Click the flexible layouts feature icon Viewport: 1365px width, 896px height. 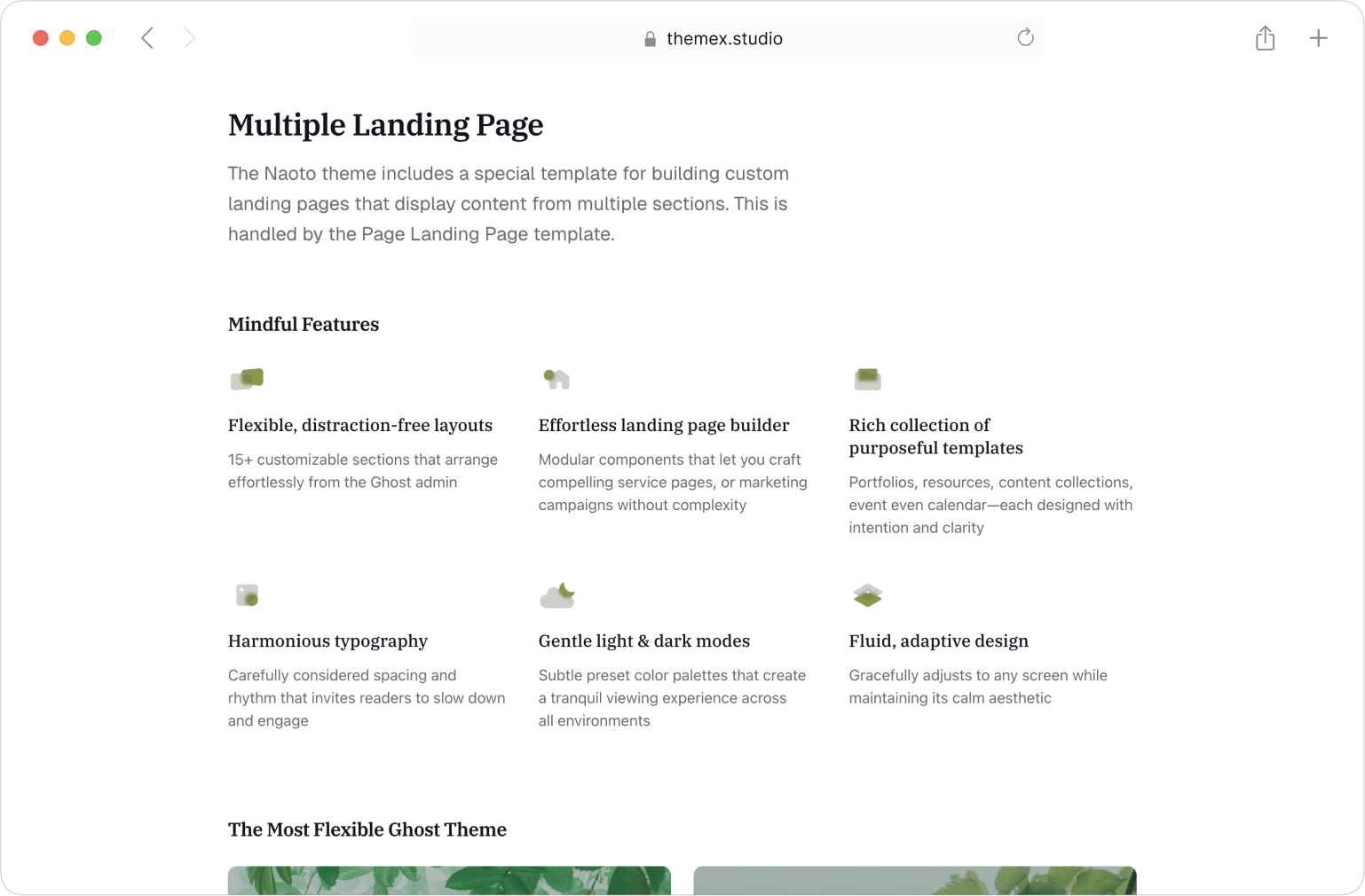coord(247,380)
